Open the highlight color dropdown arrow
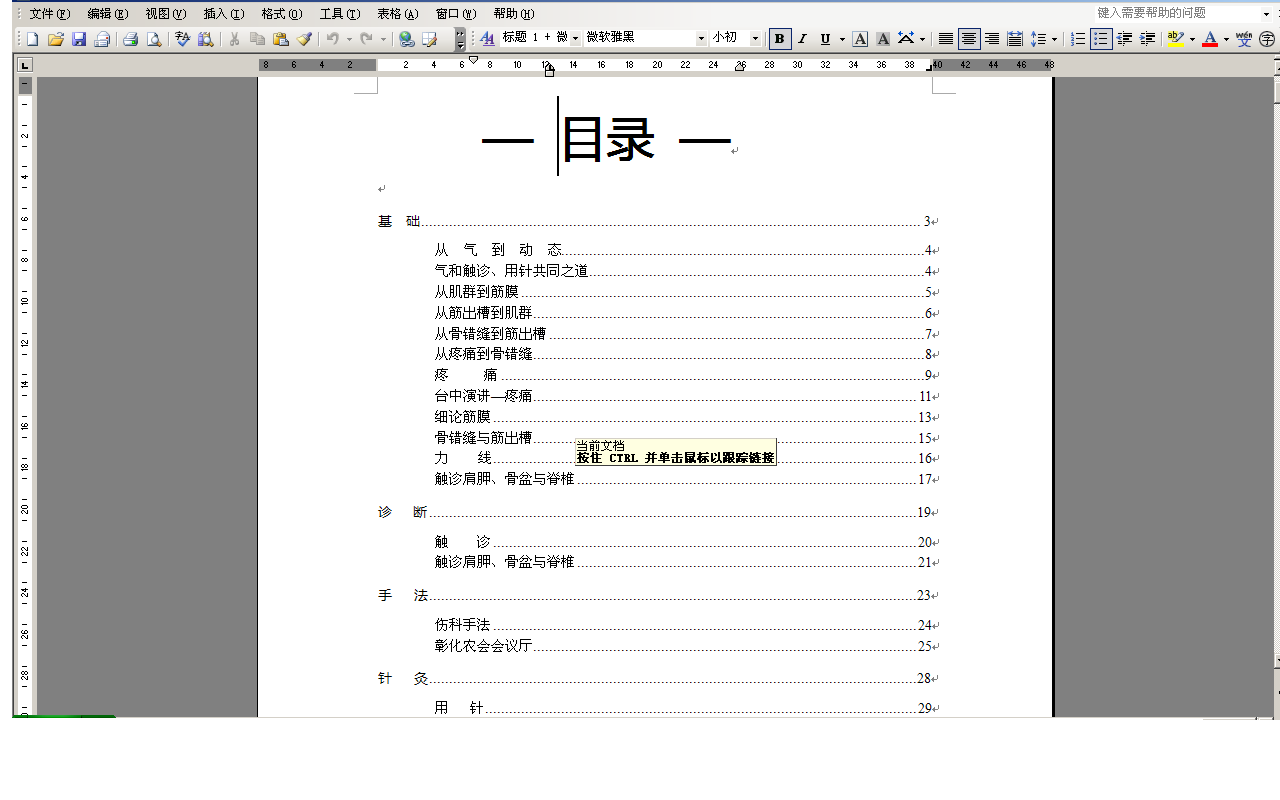Image resolution: width=1280 pixels, height=800 pixels. [1192, 39]
